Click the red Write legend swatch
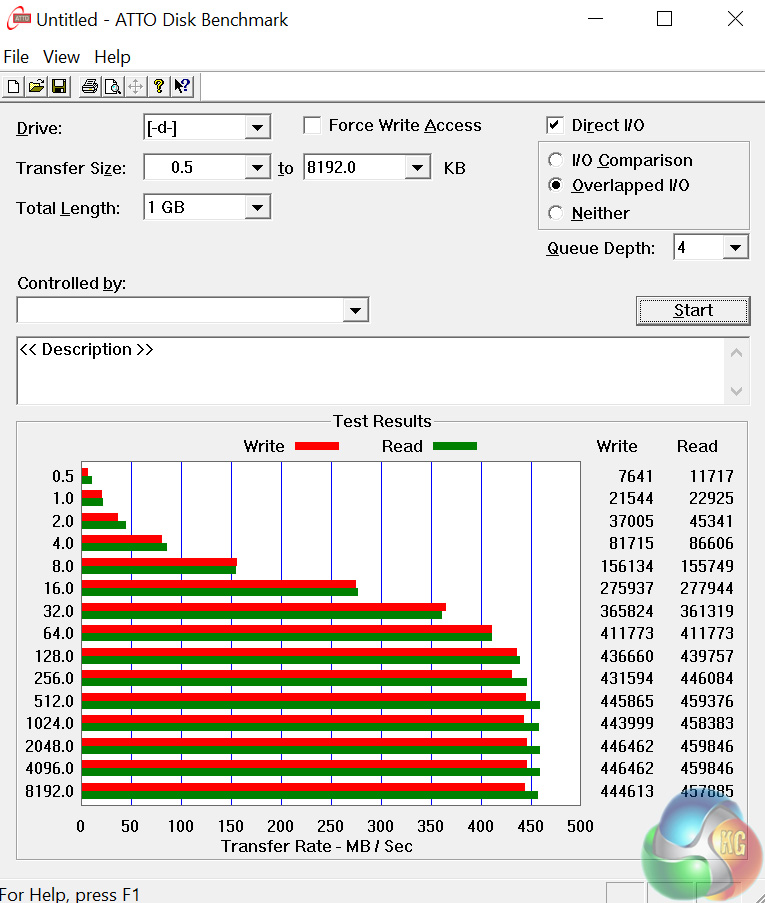Viewport: 765px width, 903px height. (316, 447)
